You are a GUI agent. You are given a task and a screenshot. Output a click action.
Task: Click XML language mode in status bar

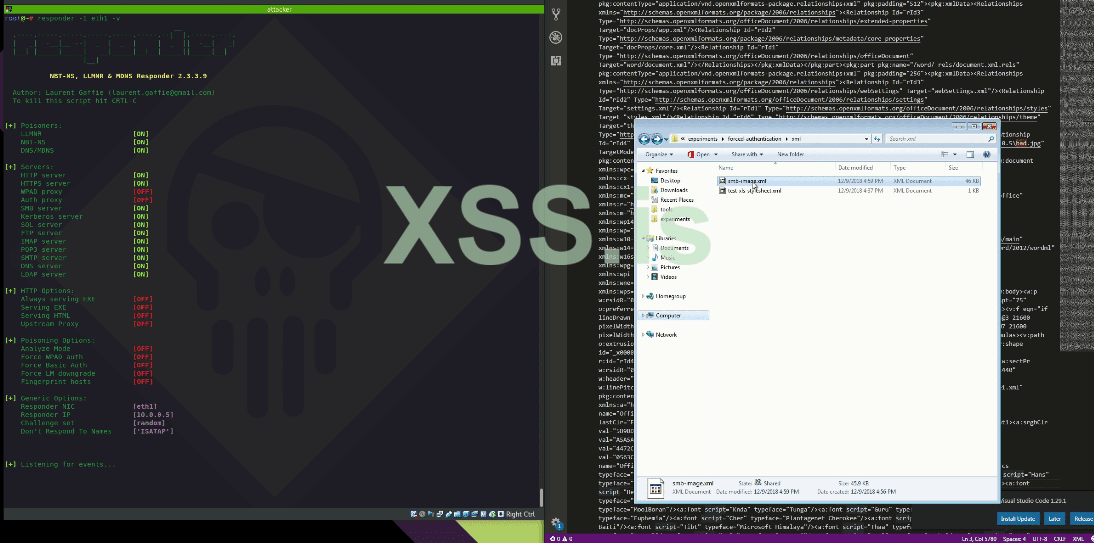pos(1078,539)
